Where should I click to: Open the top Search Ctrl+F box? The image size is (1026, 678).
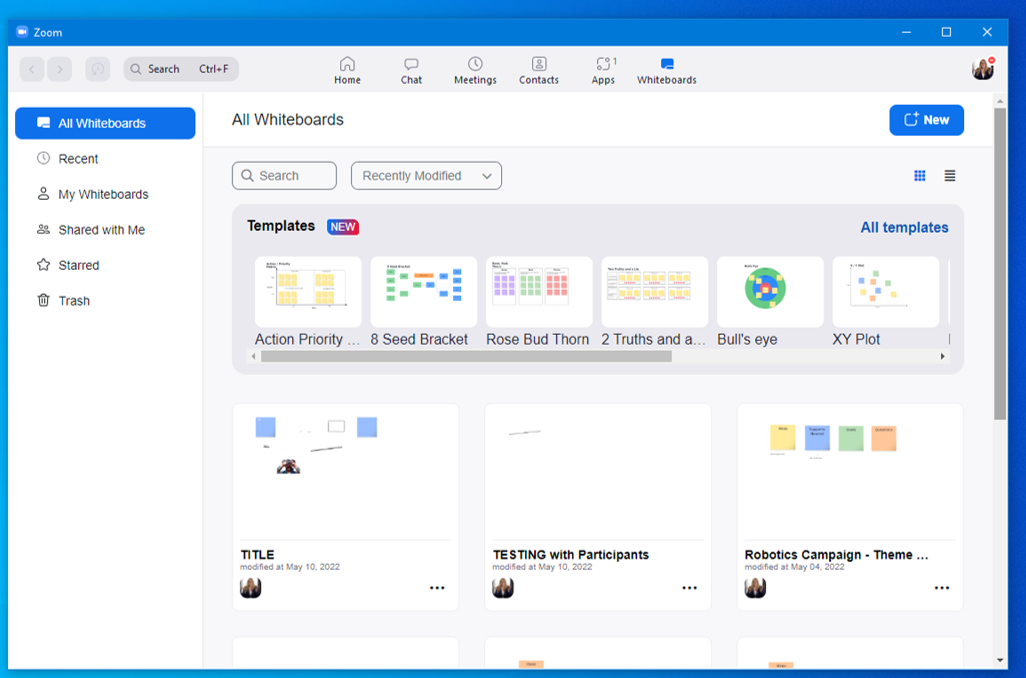[181, 69]
